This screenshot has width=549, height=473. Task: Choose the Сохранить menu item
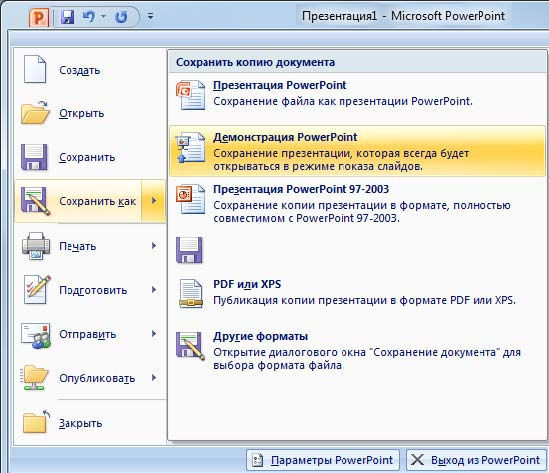click(x=90, y=157)
